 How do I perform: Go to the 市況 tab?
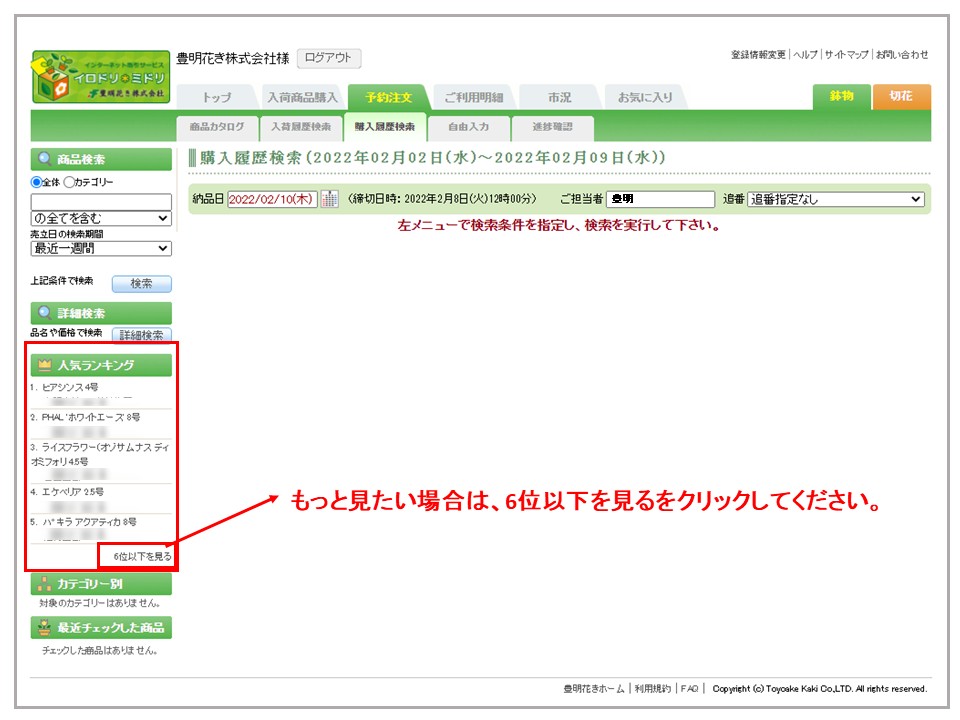559,98
